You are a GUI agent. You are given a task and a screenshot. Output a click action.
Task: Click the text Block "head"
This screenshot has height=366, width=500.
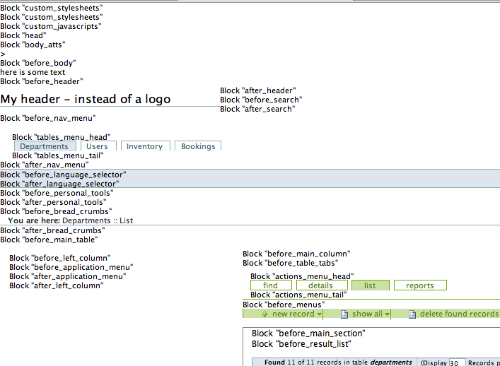click(23, 35)
